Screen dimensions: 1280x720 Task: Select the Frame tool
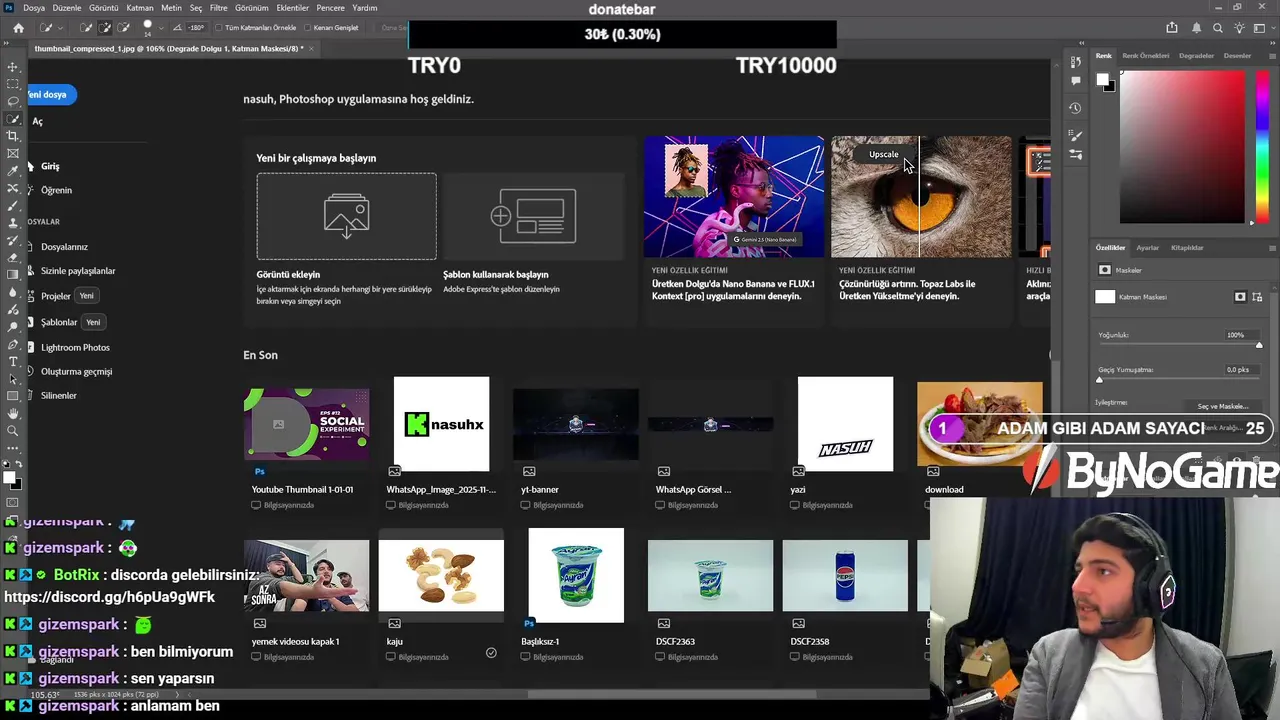coord(13,153)
